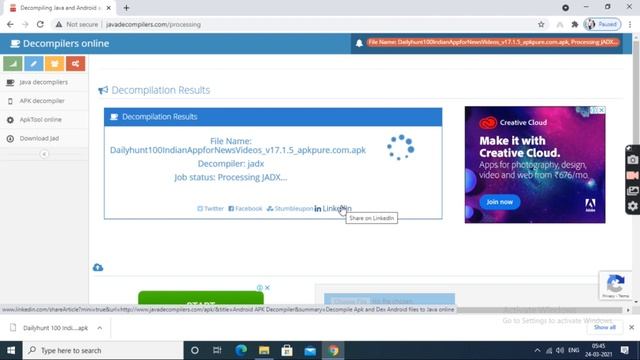
Task: Open File Explorer from taskbar
Action: coord(264,351)
